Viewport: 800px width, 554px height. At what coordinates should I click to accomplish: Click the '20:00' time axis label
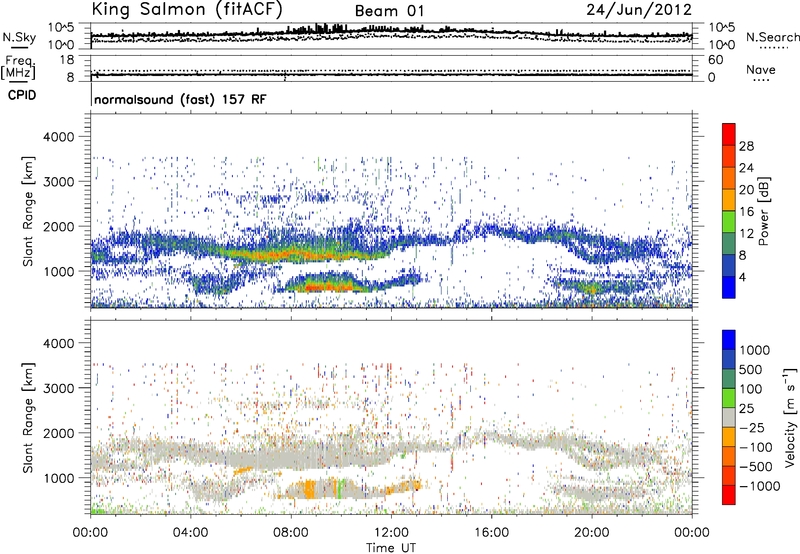pyautogui.click(x=592, y=533)
